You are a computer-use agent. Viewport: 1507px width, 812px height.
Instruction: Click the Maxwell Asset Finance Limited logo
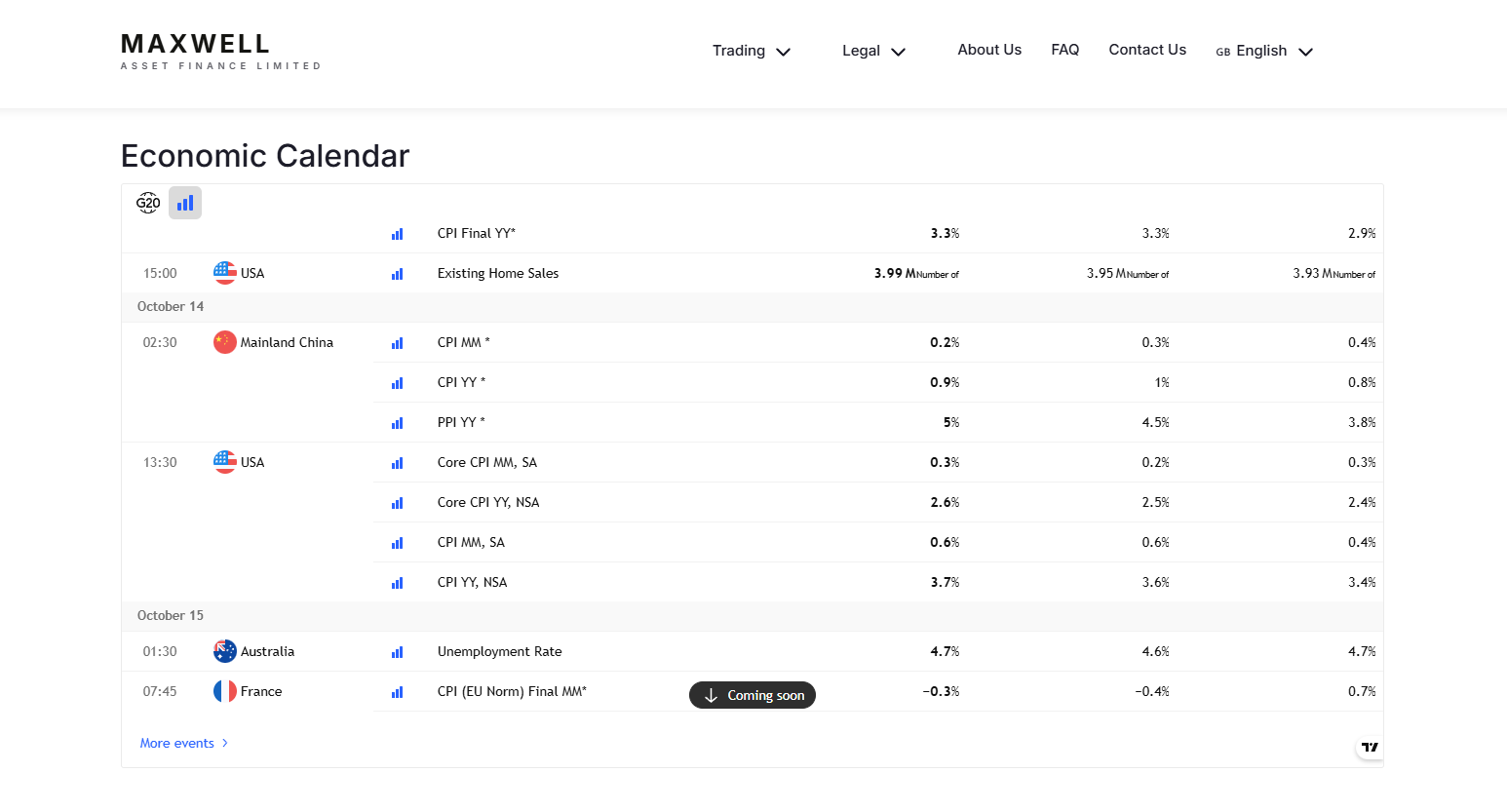[x=220, y=52]
